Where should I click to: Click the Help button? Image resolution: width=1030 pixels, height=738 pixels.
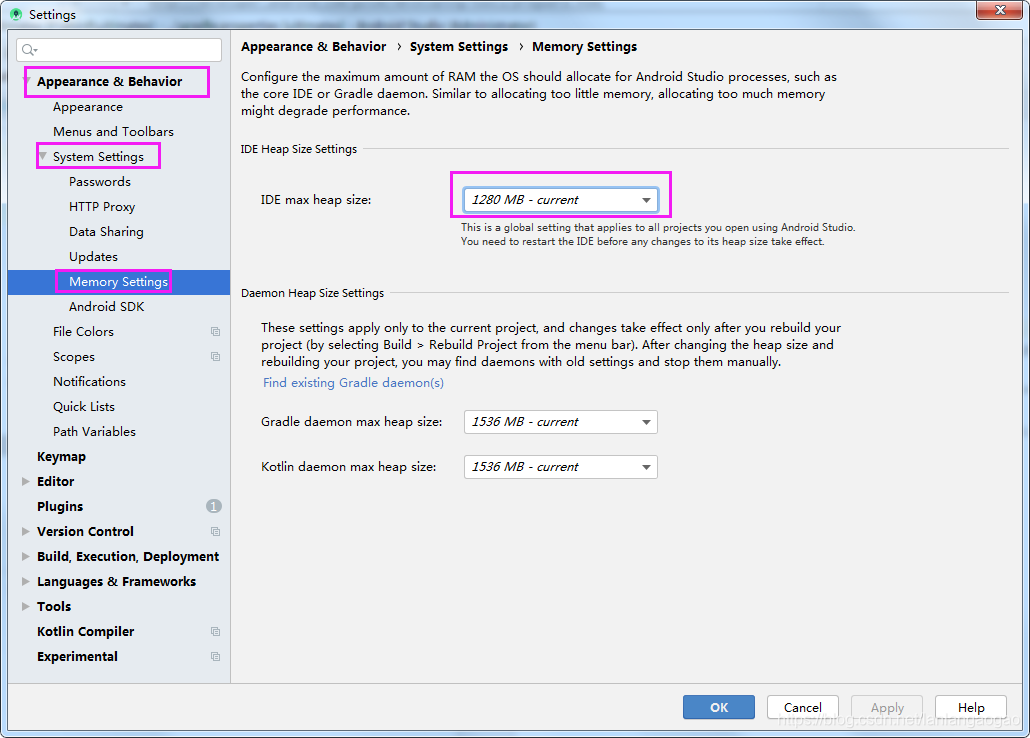tap(971, 707)
